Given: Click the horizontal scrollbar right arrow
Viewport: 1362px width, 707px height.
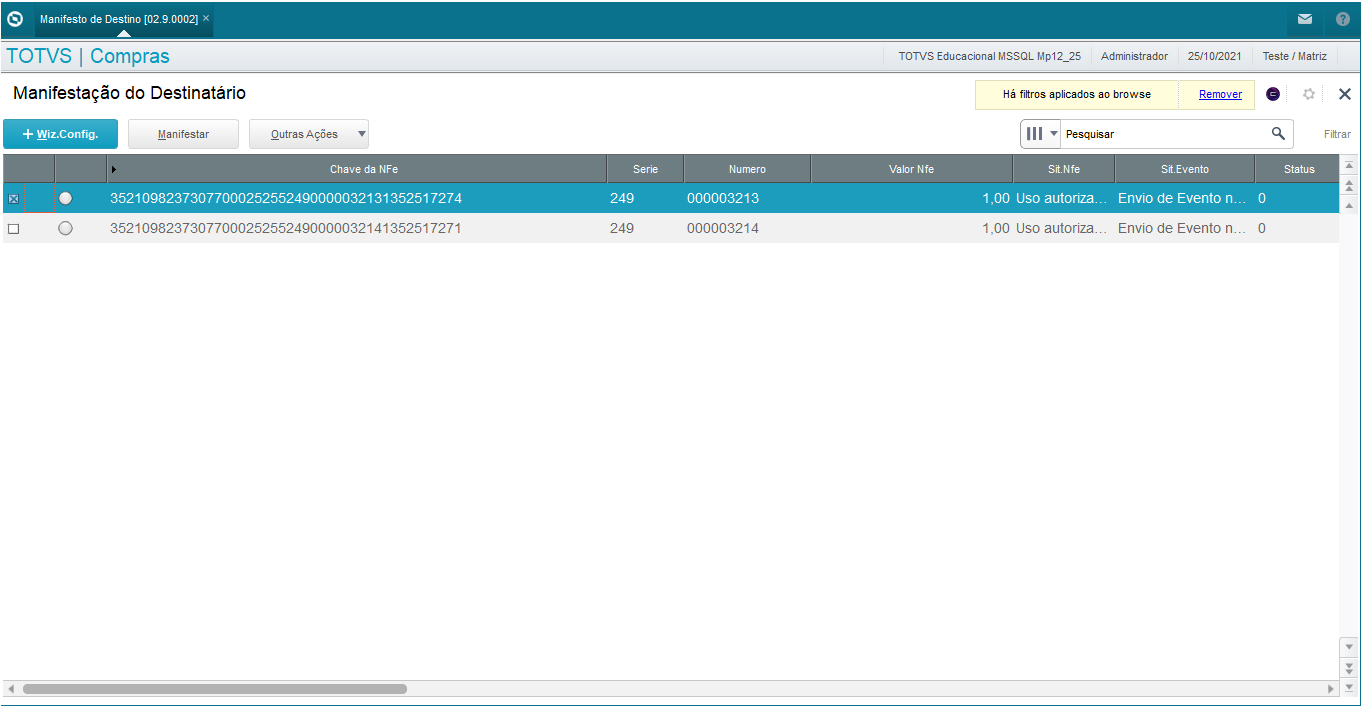Looking at the screenshot, I should [1331, 689].
